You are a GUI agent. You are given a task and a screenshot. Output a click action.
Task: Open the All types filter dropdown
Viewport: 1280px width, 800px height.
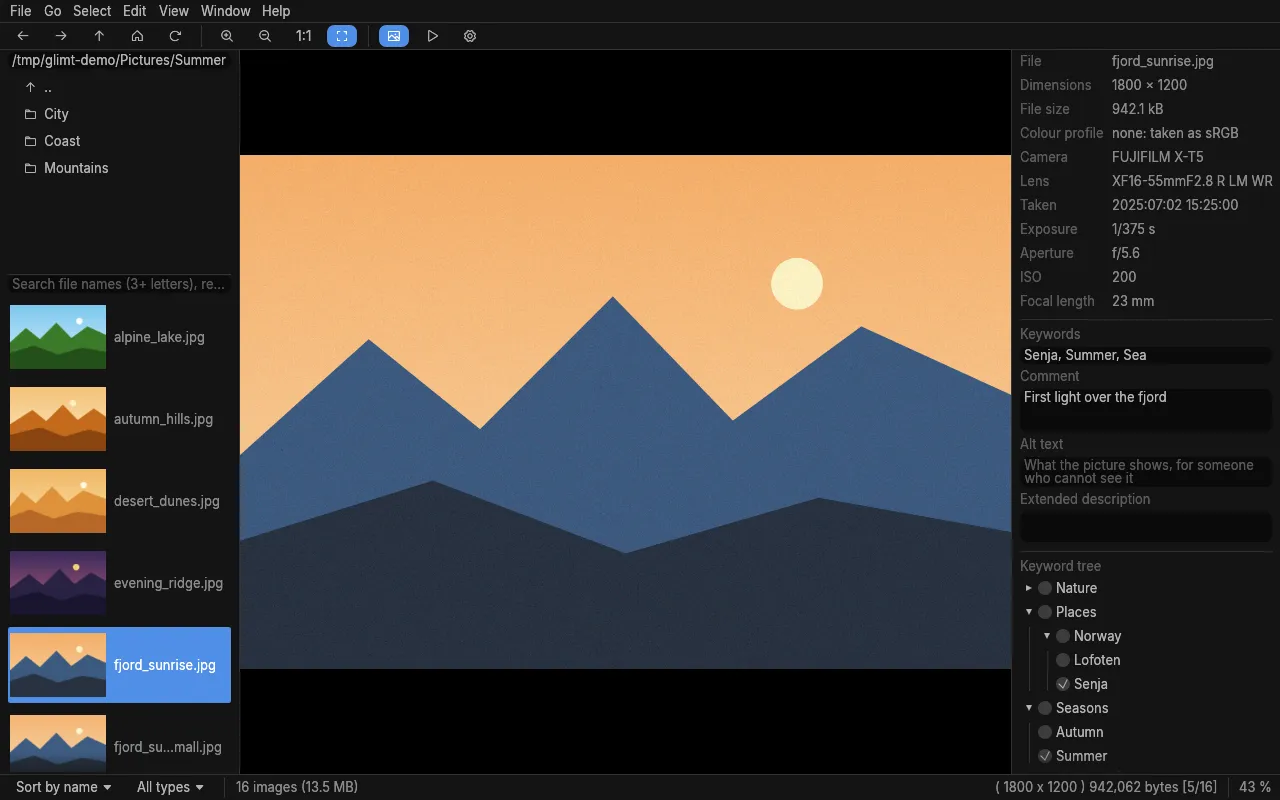click(x=170, y=787)
